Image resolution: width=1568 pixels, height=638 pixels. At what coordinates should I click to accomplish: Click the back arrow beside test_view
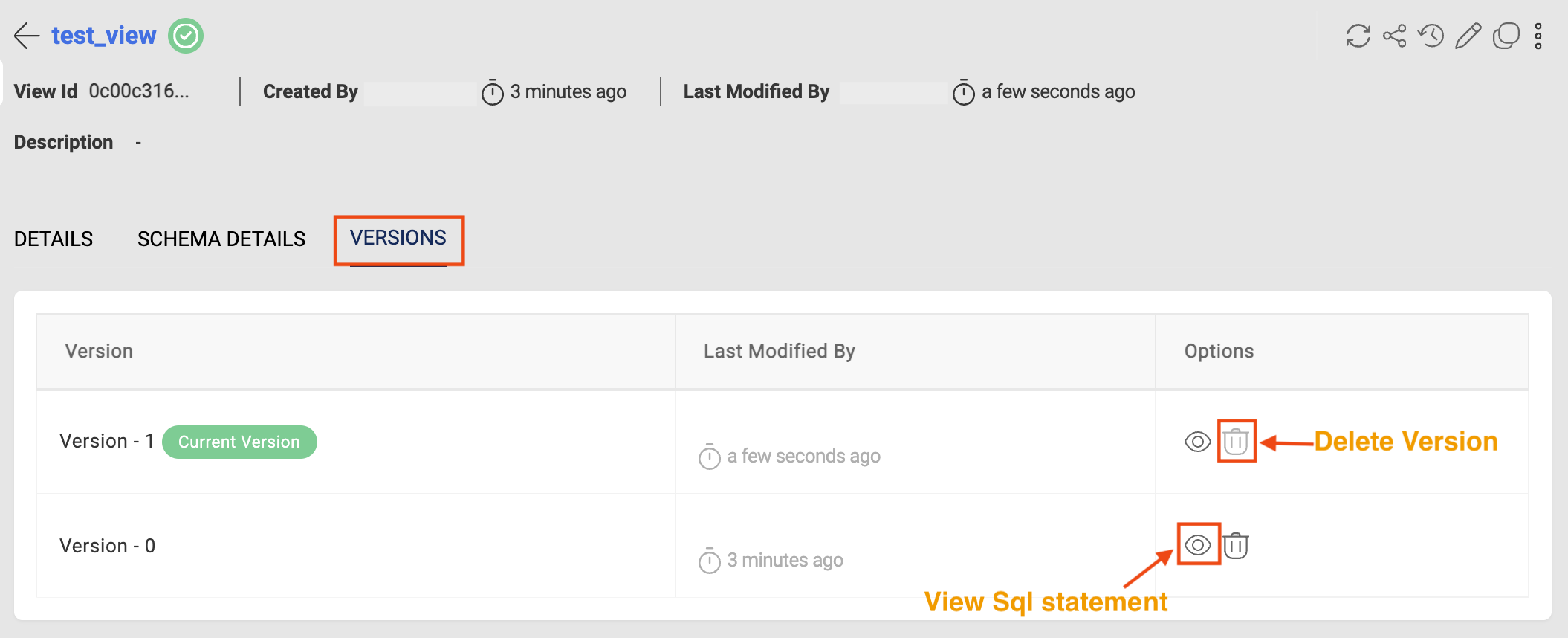[x=27, y=36]
